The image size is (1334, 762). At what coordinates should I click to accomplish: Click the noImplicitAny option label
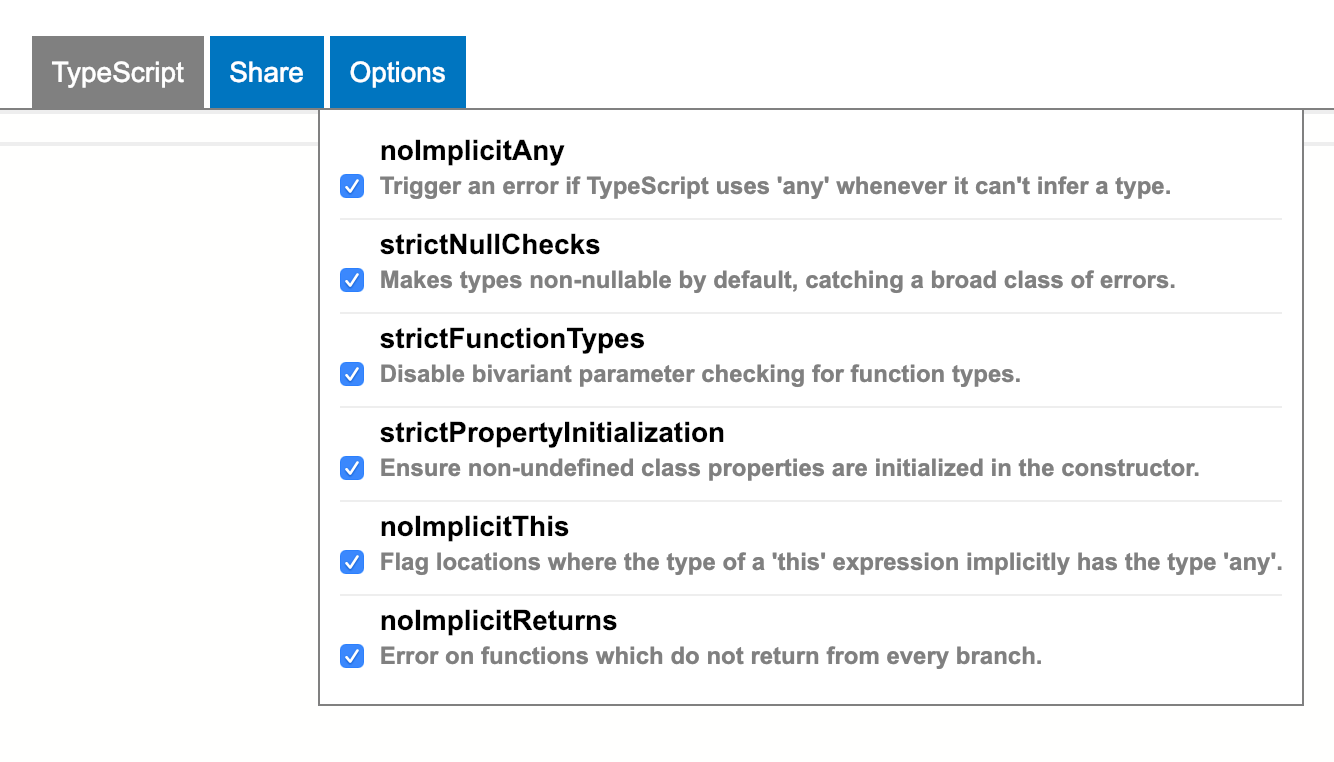472,151
